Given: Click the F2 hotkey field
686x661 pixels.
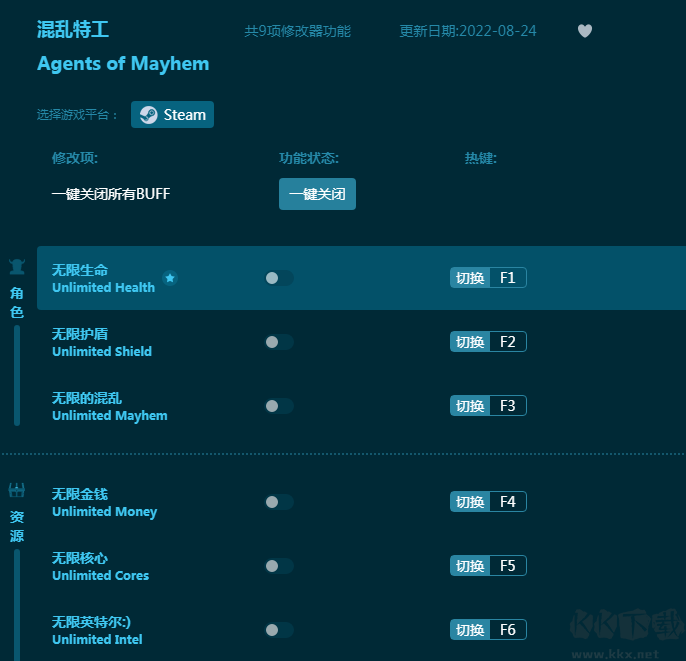Looking at the screenshot, I should [507, 342].
